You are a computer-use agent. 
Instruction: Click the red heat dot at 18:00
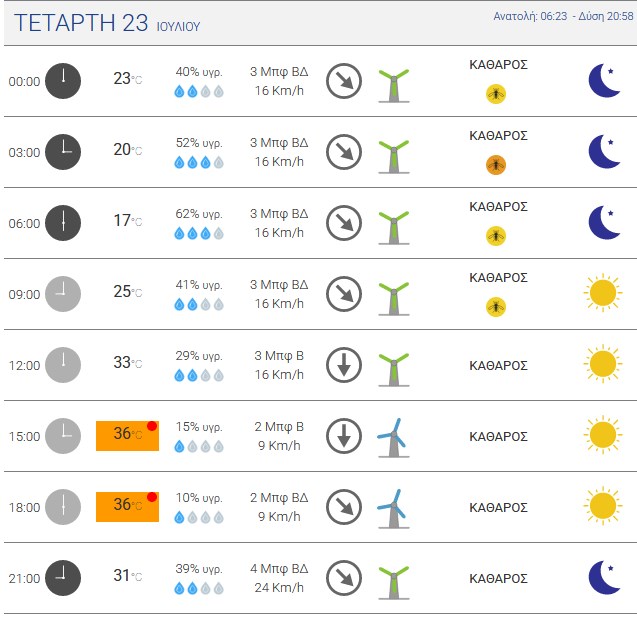(x=152, y=497)
